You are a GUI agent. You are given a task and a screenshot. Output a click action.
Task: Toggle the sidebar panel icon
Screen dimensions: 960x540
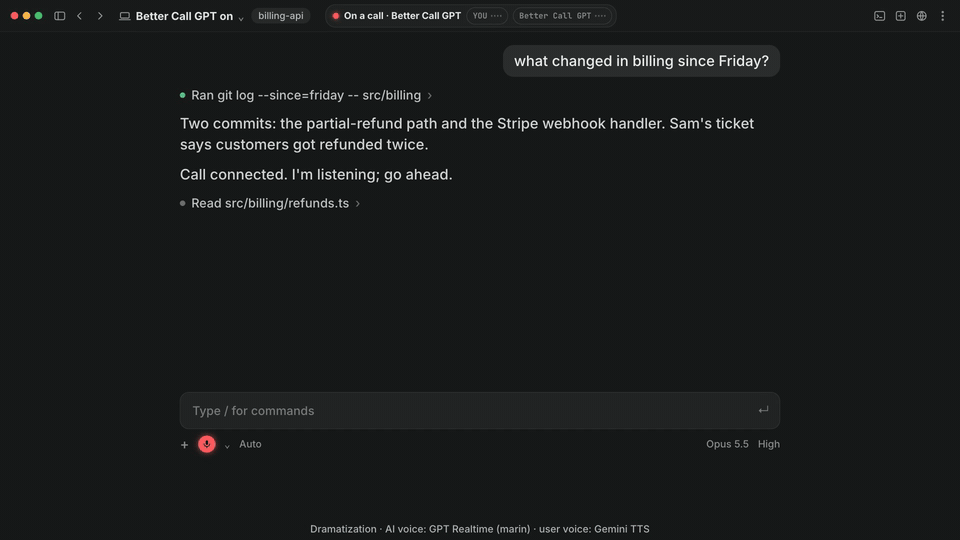pos(59,16)
